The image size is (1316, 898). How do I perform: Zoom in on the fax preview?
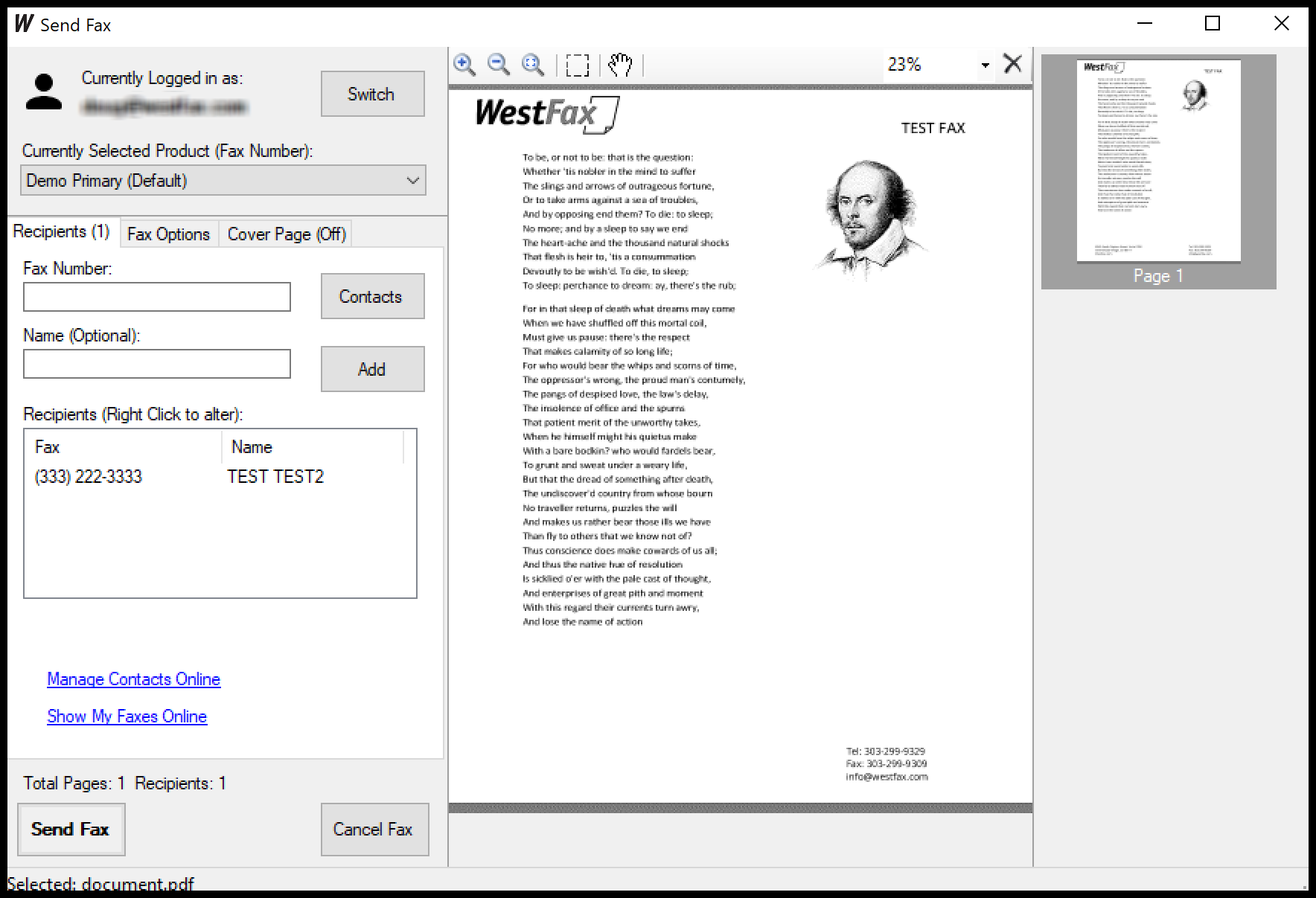[464, 65]
